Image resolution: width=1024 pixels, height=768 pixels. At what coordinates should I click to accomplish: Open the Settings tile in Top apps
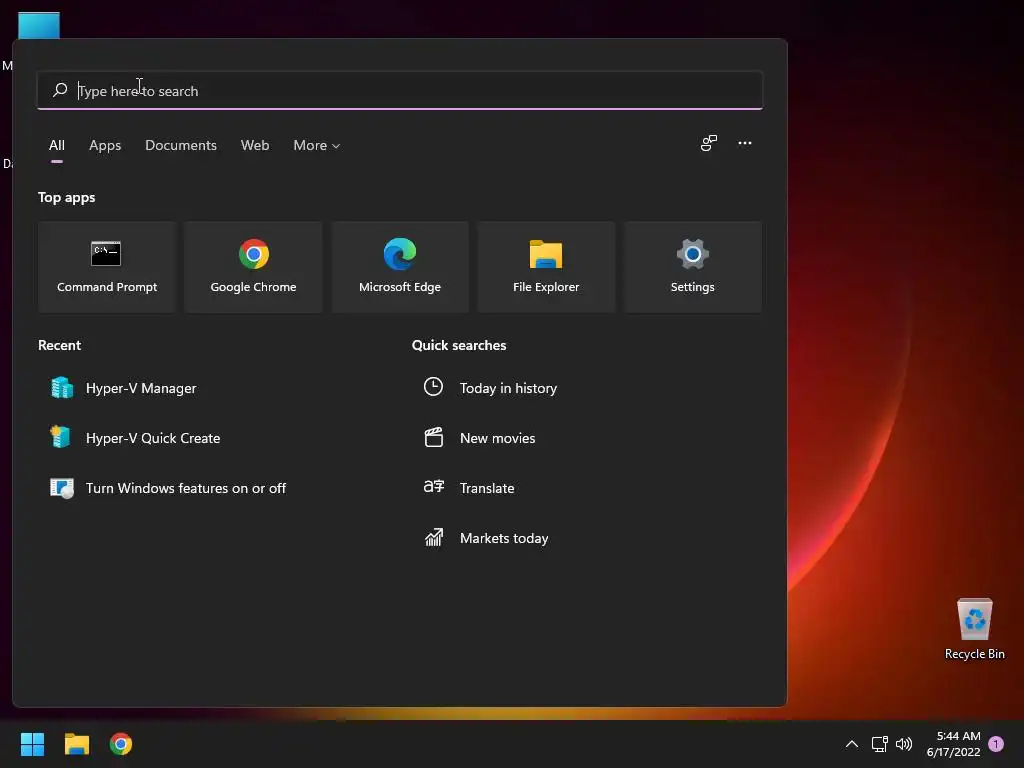tap(692, 266)
